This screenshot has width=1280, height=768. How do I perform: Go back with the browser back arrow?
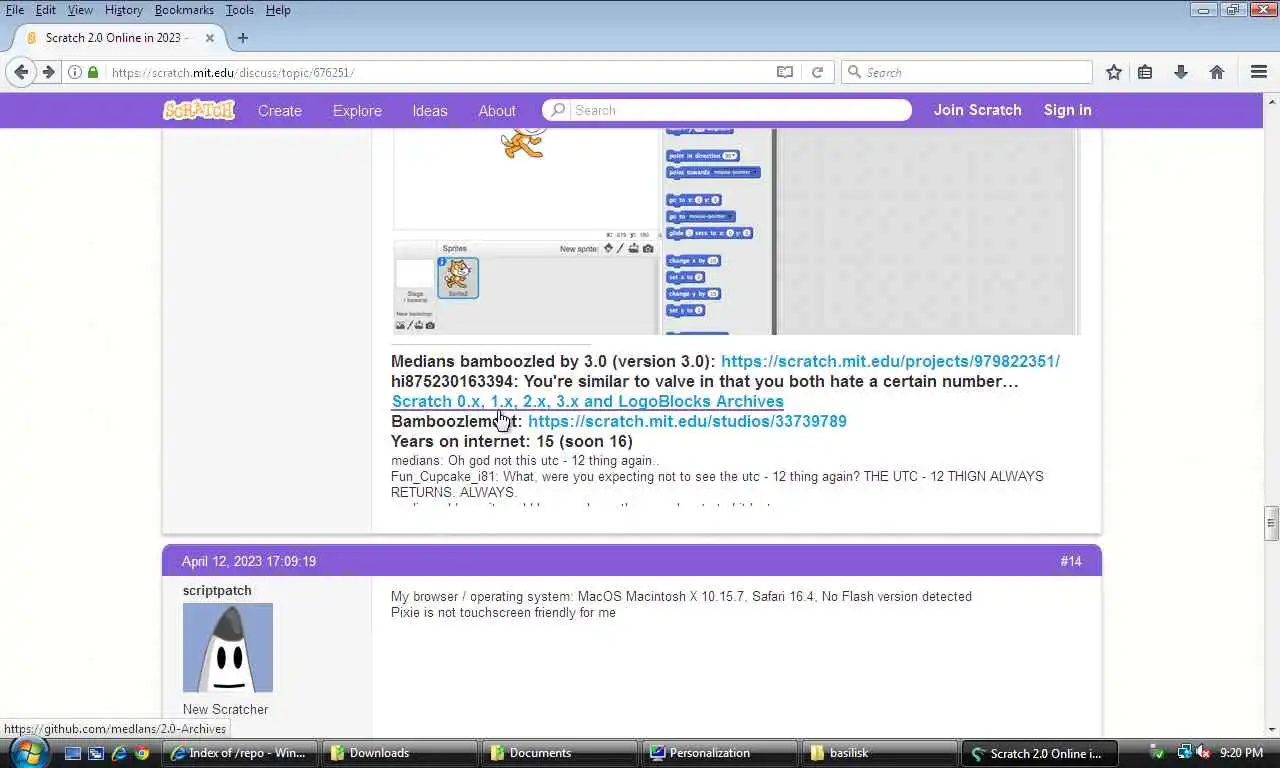coord(22,72)
